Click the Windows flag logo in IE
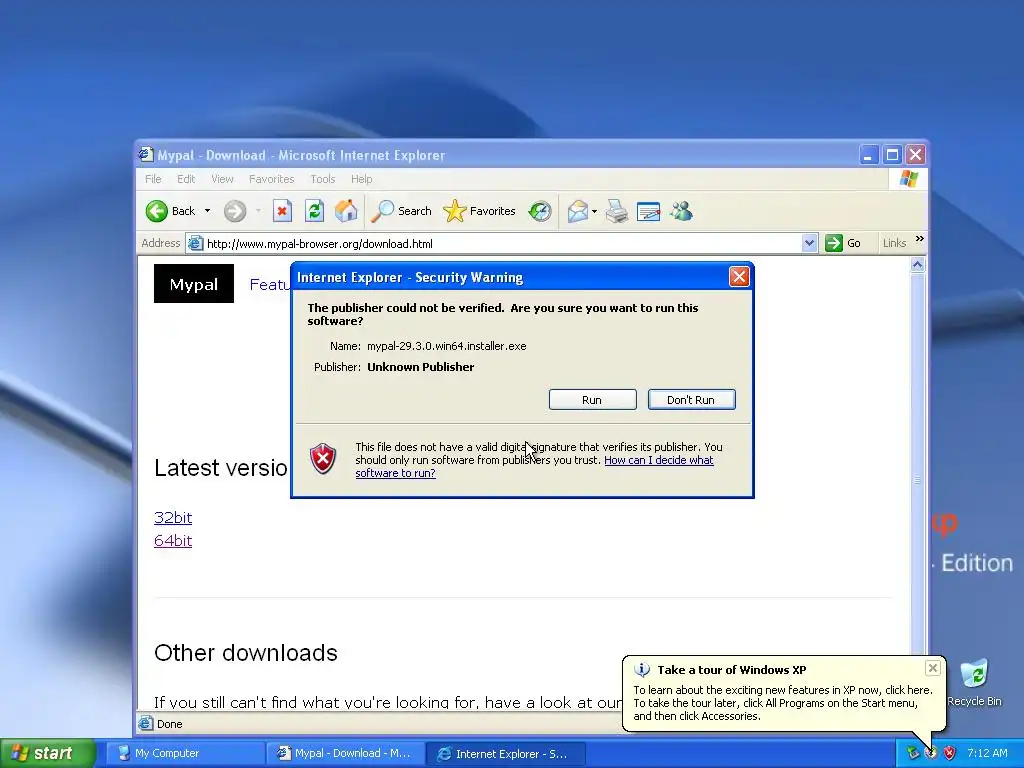This screenshot has width=1024, height=768. click(908, 178)
